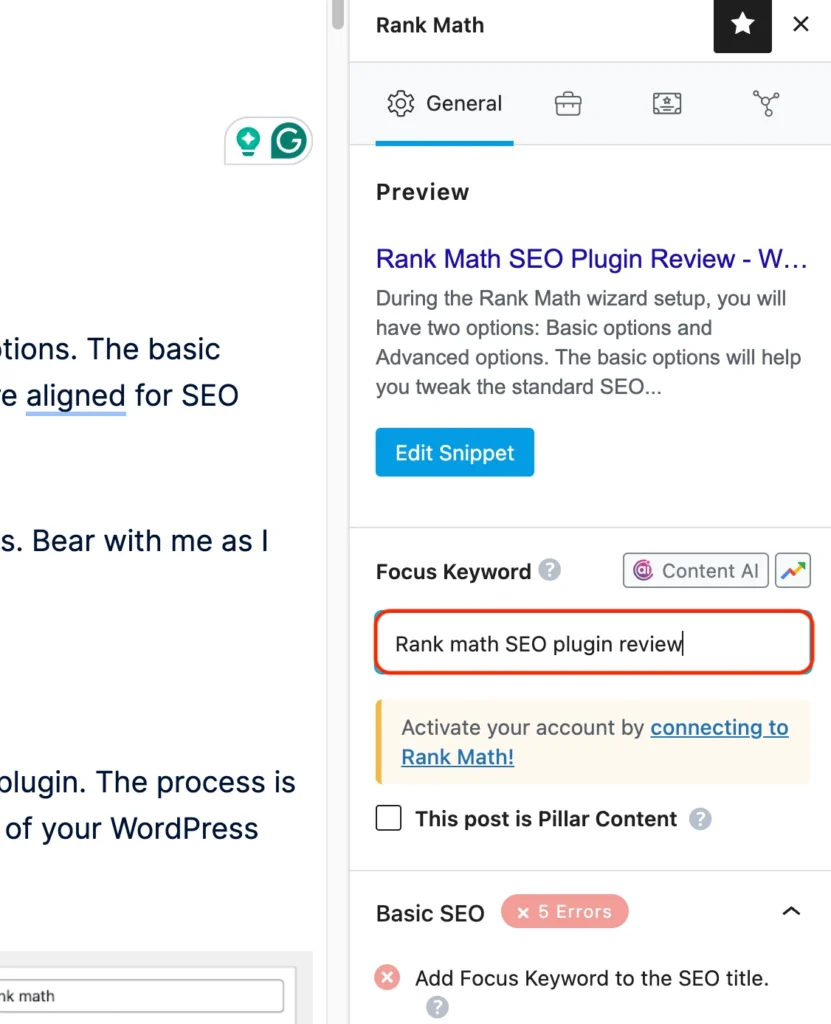The width and height of the screenshot is (831, 1024).
Task: Select the General settings tab
Action: (x=444, y=103)
